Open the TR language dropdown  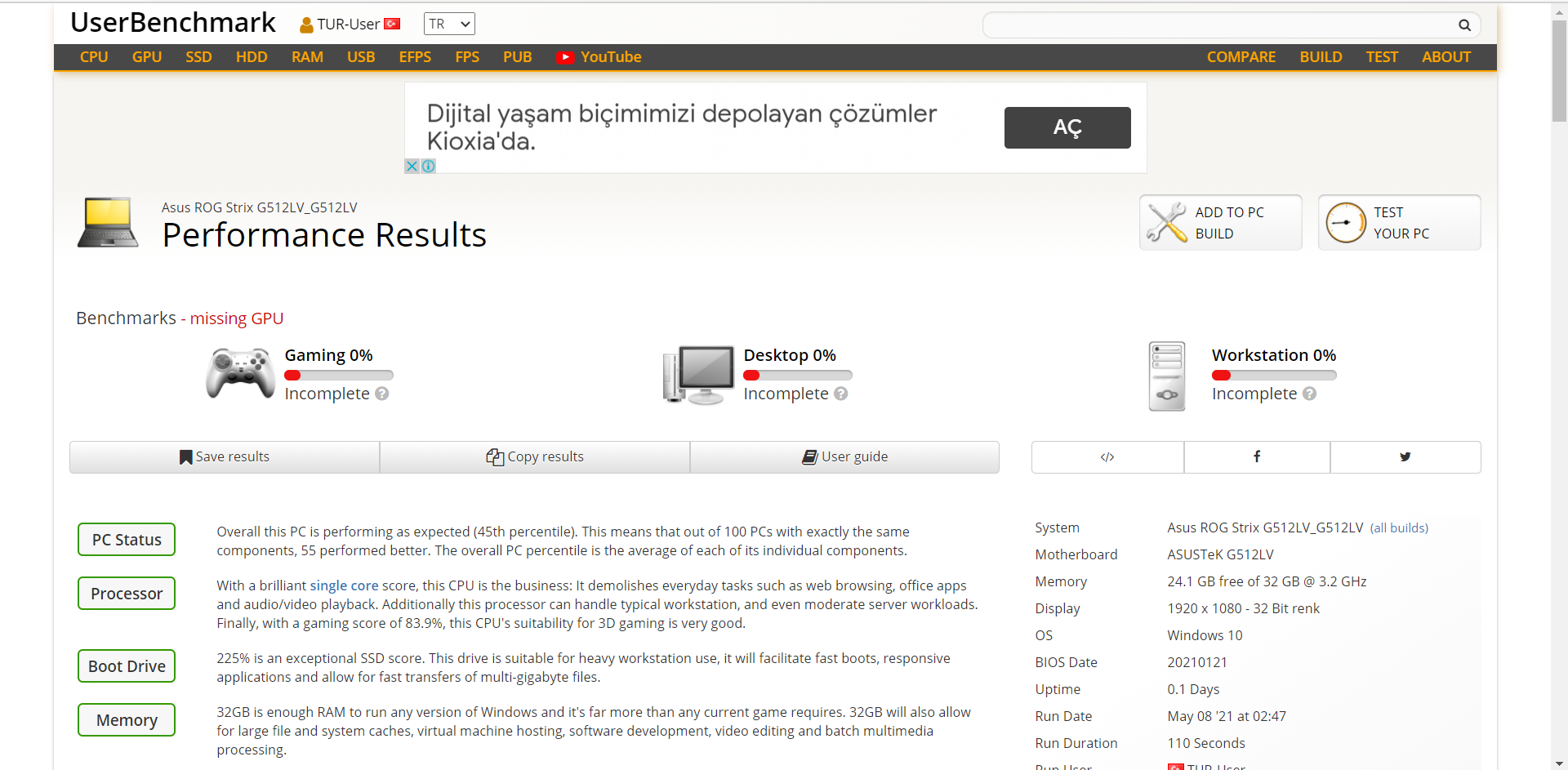click(x=449, y=24)
